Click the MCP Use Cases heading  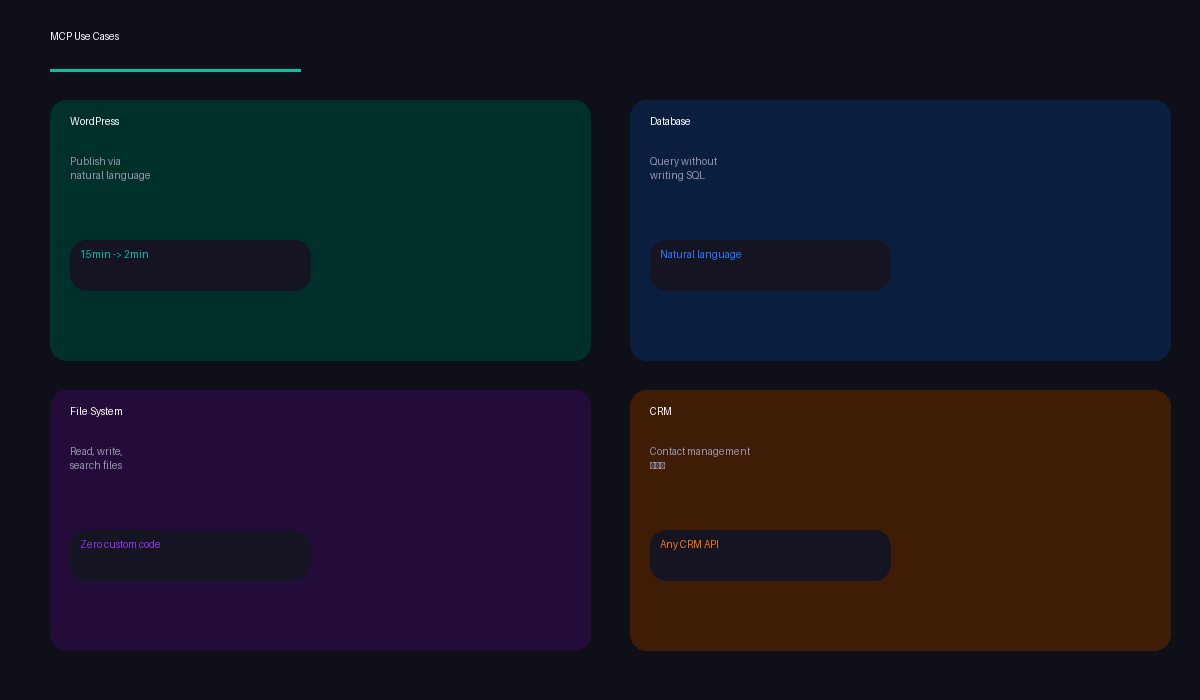85,36
